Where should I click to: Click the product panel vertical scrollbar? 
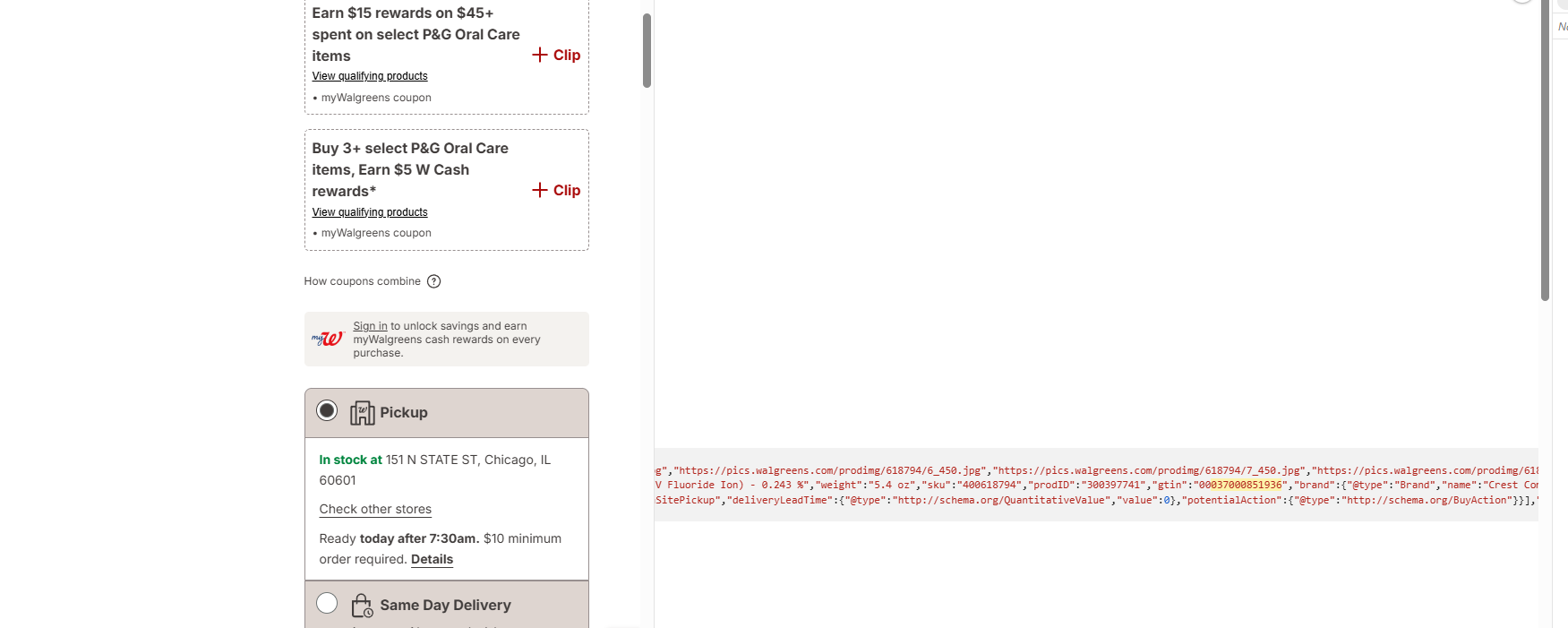647,50
